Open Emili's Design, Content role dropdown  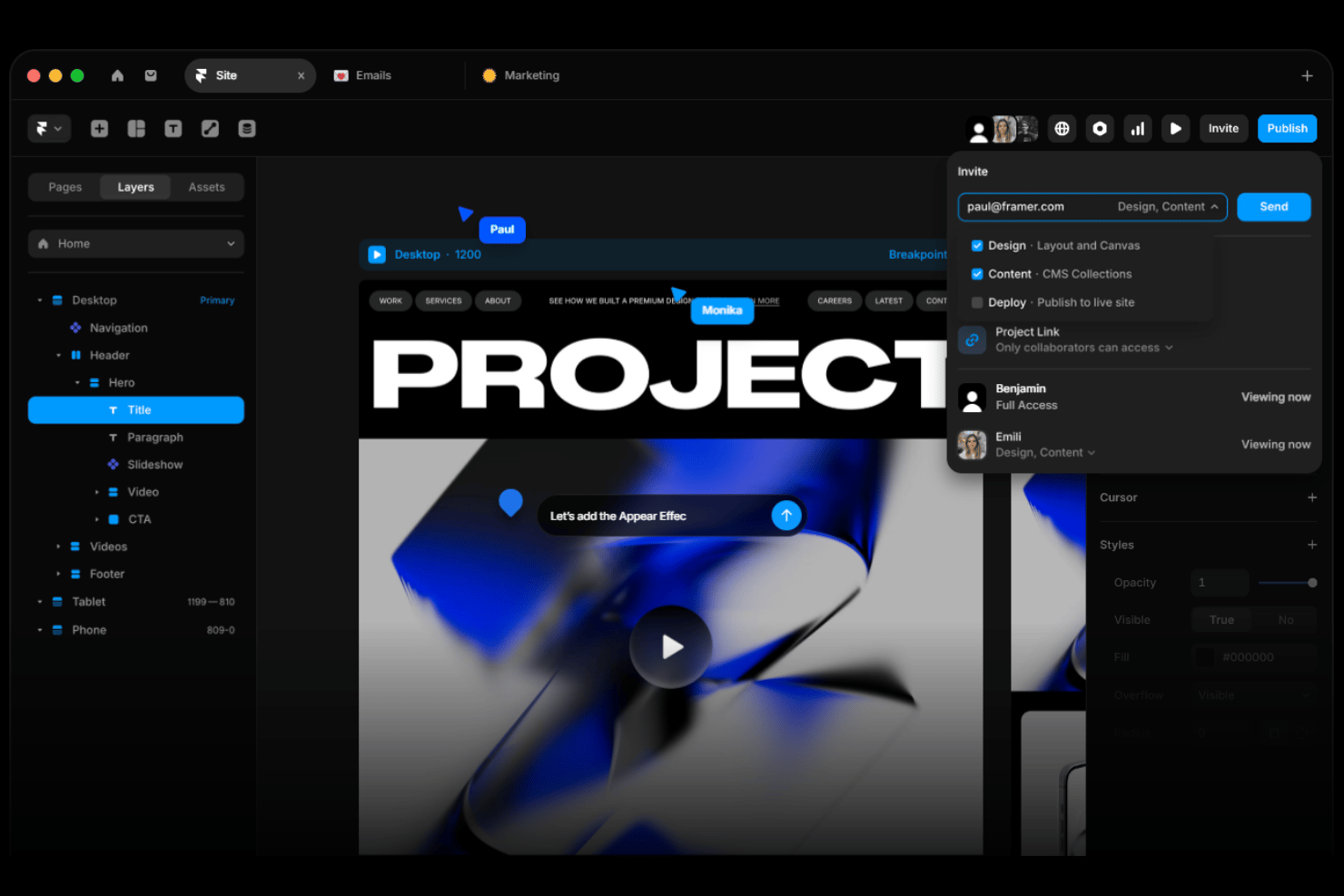(1045, 452)
